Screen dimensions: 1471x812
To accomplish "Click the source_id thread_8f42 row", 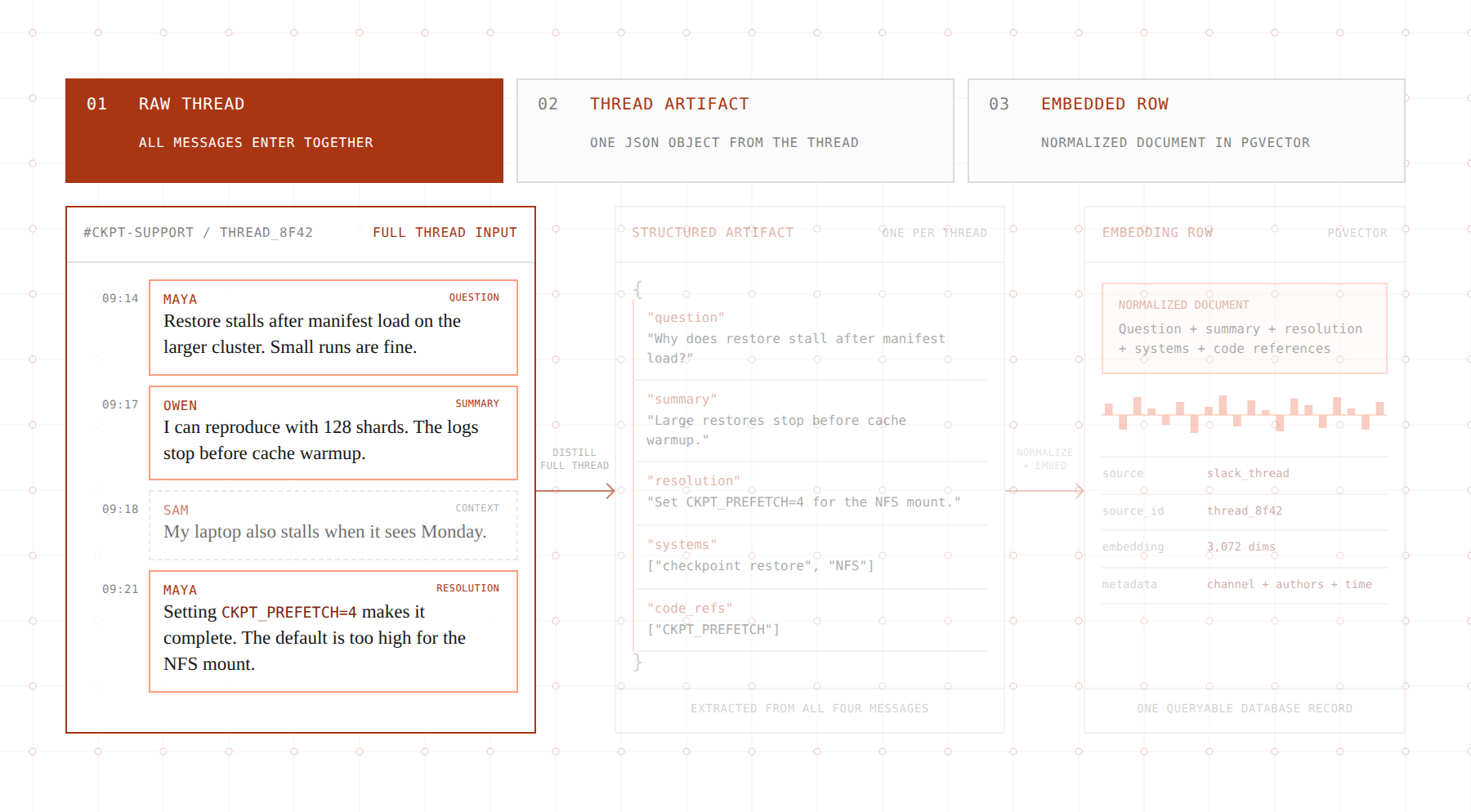I will [1245, 511].
